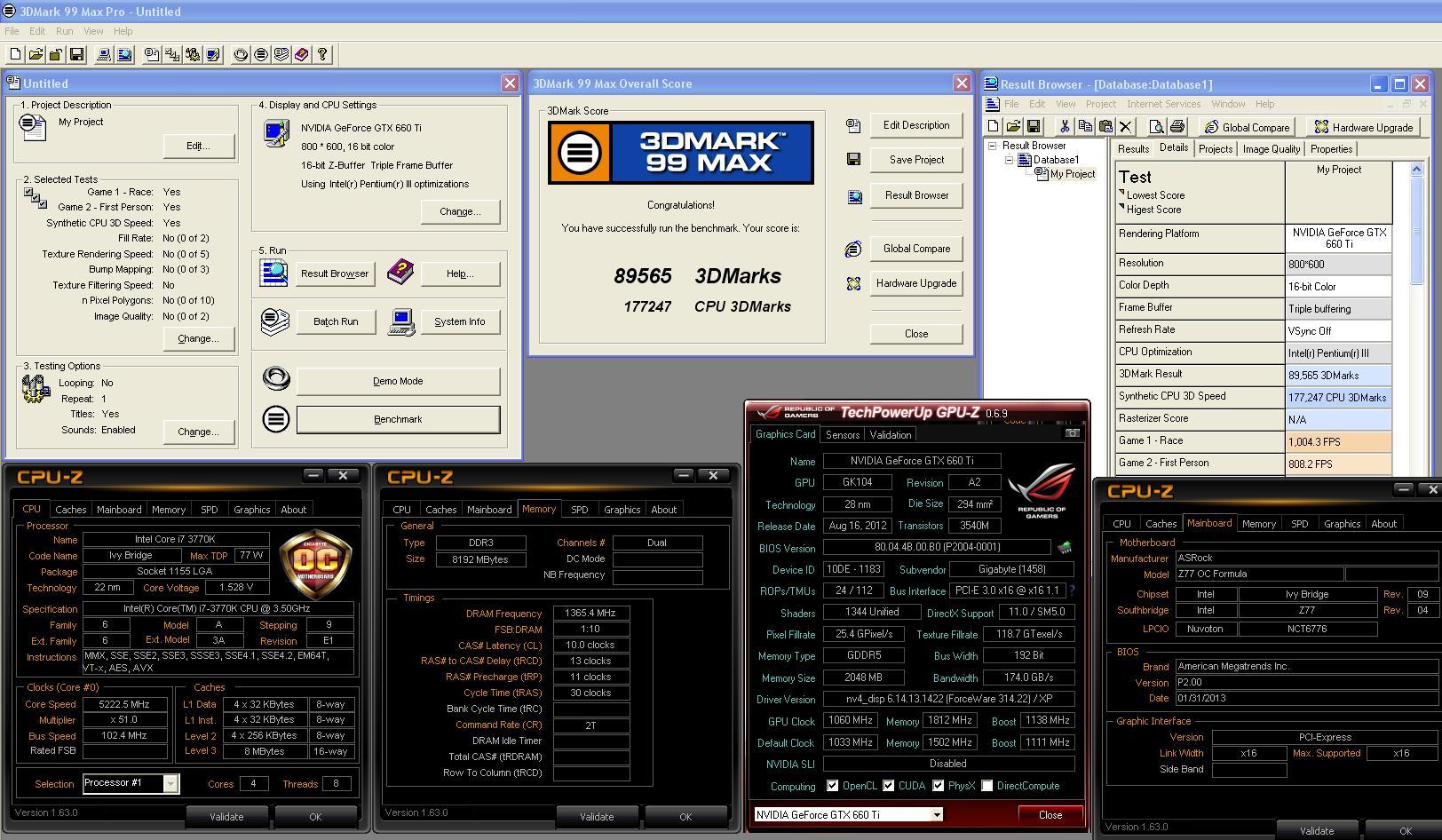
Task: Click Benchmark button in Run section
Action: pyautogui.click(x=398, y=419)
